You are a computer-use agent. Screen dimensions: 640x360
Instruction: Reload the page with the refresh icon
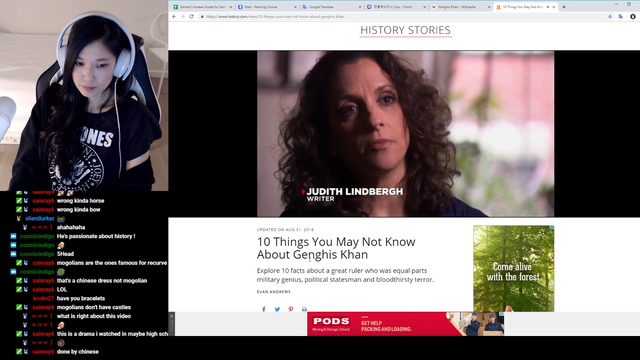tap(191, 16)
